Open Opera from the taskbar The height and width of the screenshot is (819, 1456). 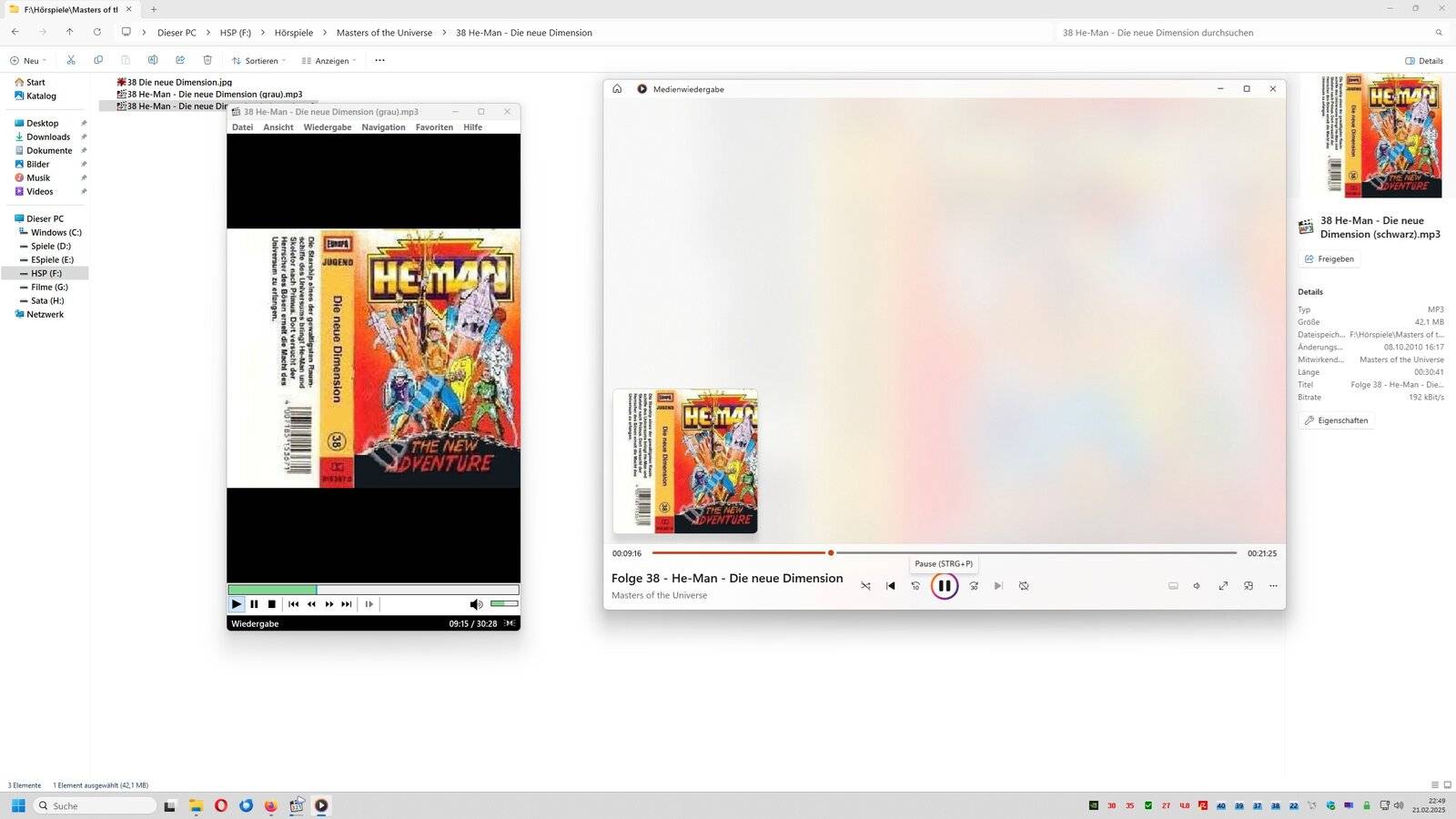(221, 805)
